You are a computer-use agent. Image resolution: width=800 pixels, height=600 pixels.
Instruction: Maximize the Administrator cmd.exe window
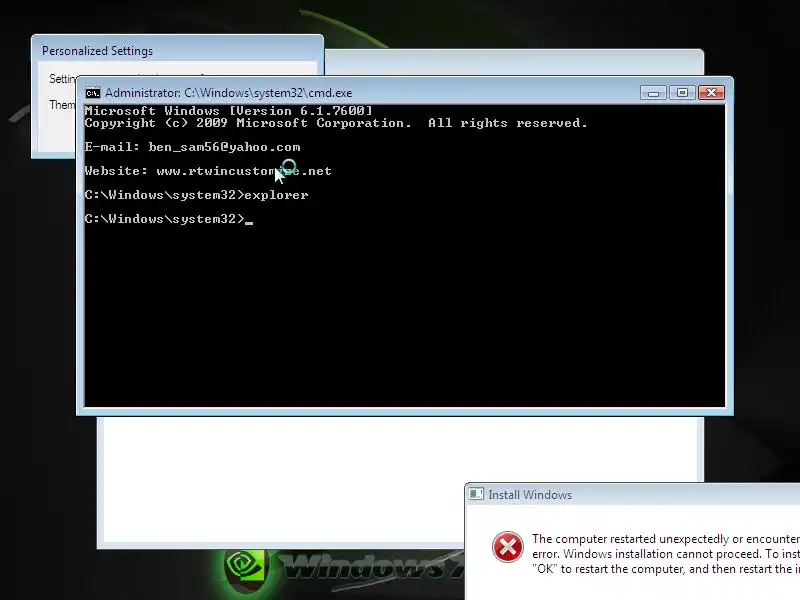(x=682, y=93)
